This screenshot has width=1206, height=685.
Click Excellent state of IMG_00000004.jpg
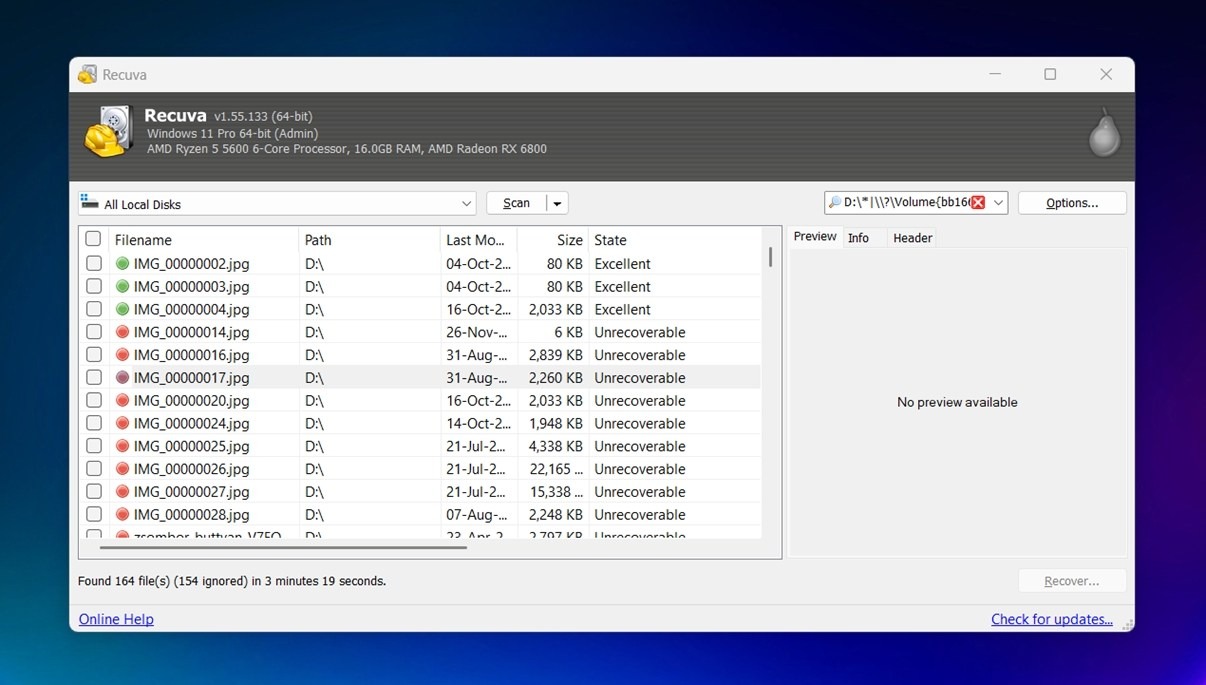[622, 309]
